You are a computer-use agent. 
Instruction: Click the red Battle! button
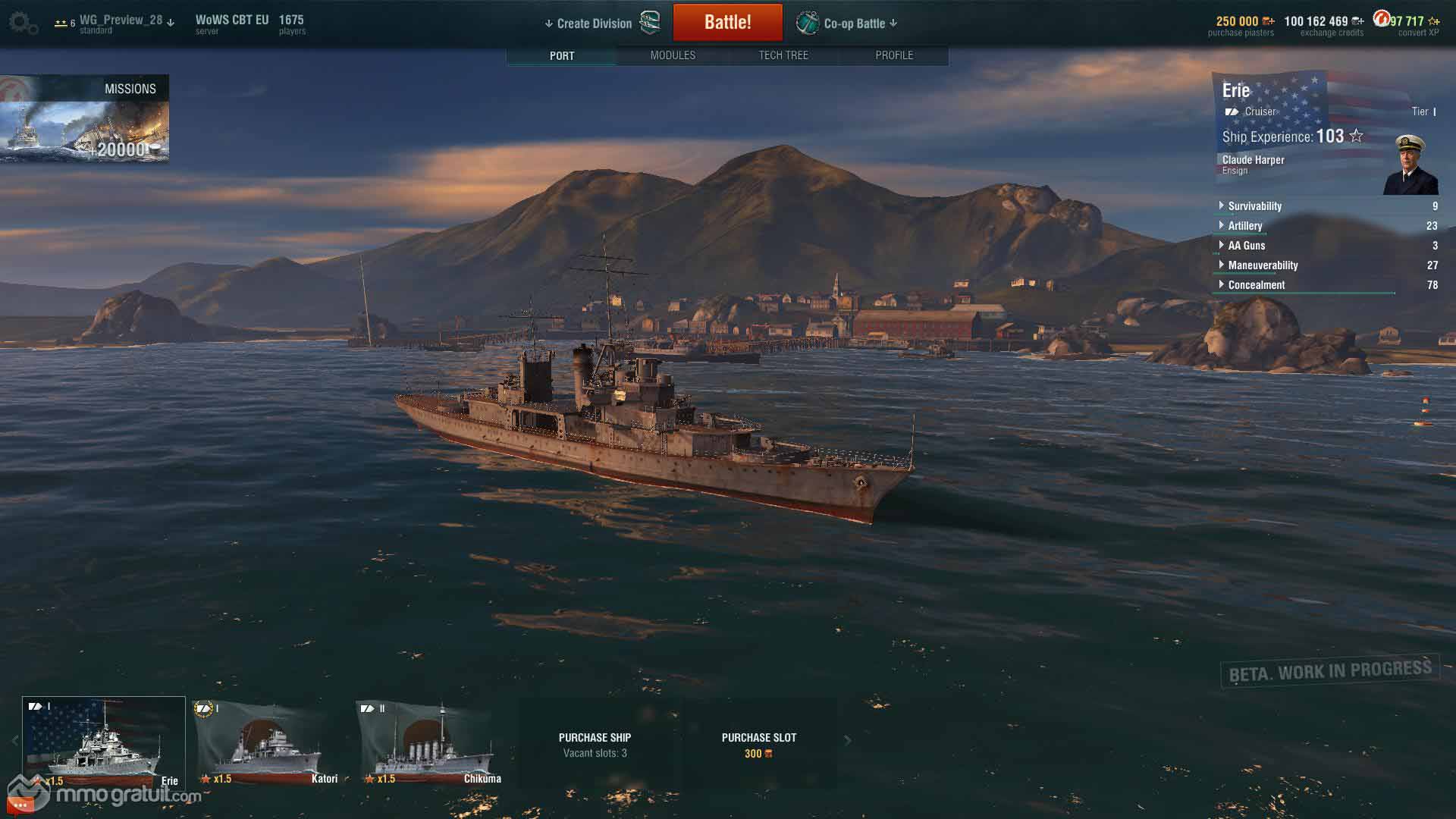pos(728,22)
